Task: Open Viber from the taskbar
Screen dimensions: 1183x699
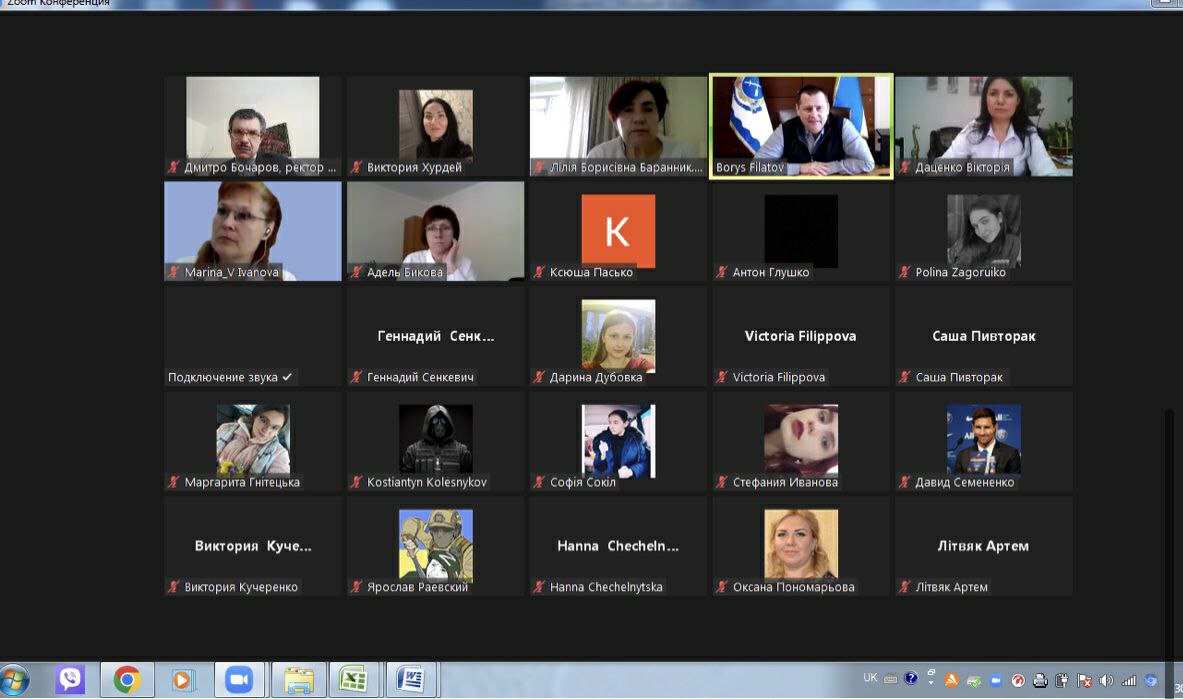Action: (70, 680)
